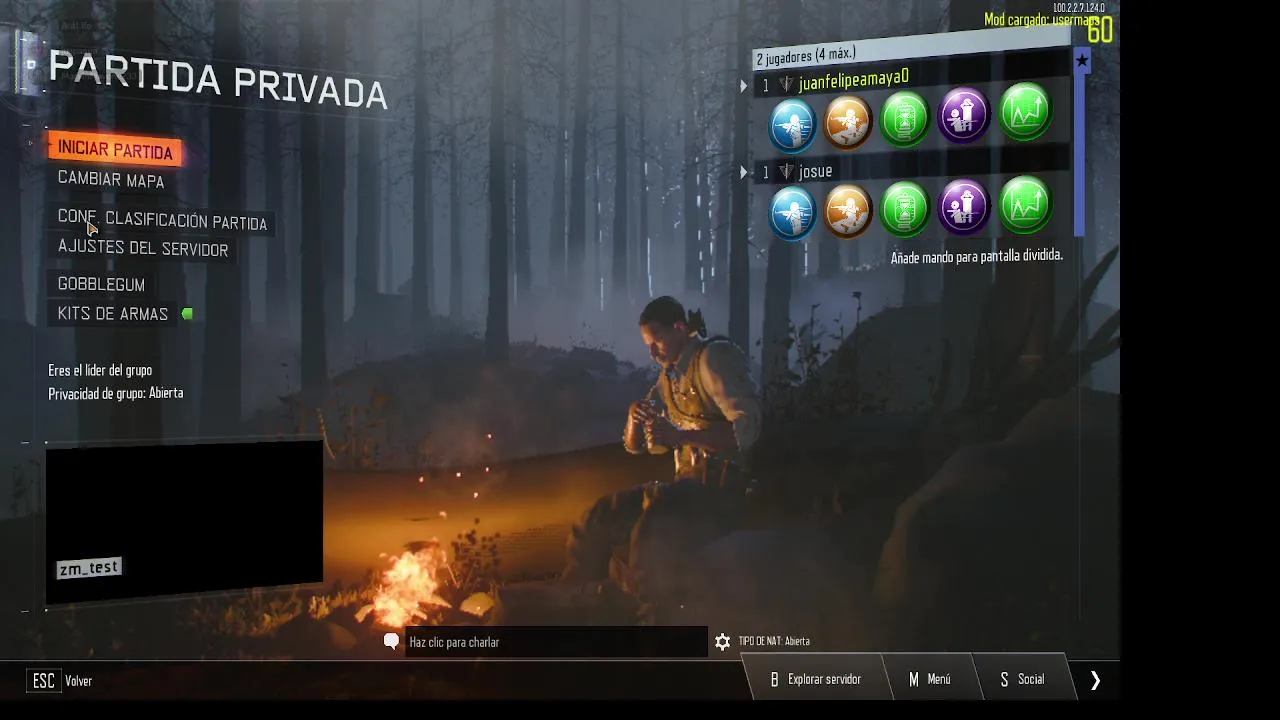Click the star icon above lobby scrollbar

click(x=1081, y=61)
